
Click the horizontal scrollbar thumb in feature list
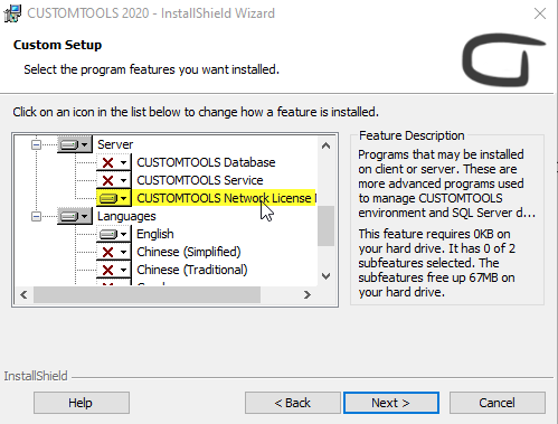147,295
